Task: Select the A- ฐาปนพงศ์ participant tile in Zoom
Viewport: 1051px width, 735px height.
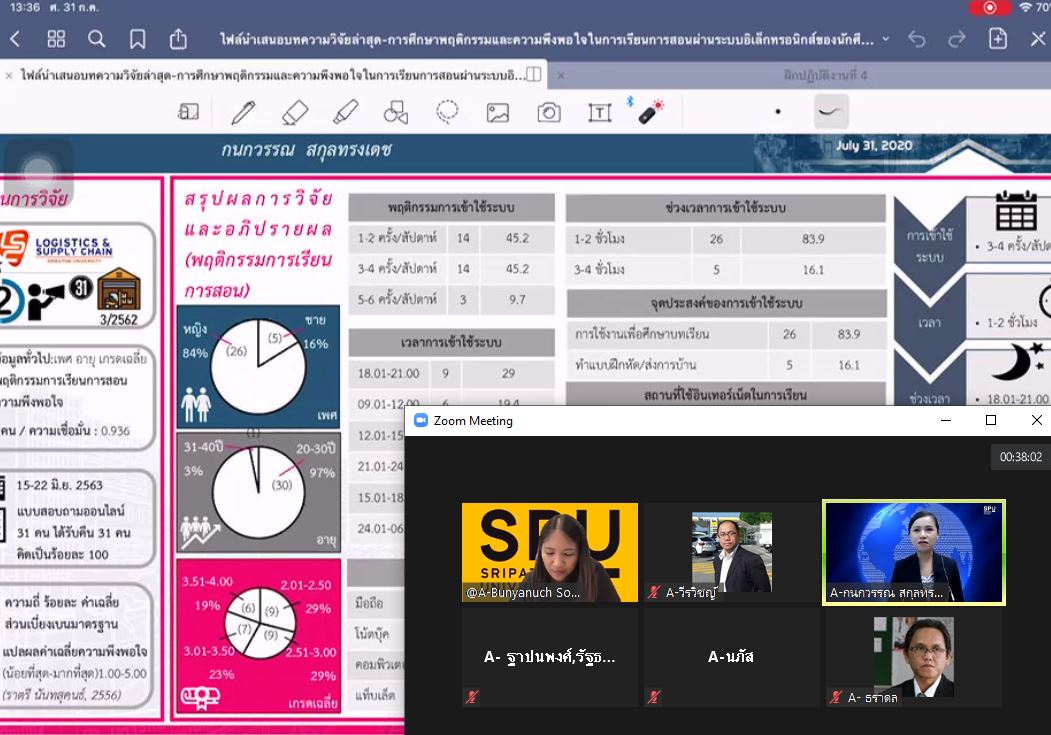Action: 550,657
